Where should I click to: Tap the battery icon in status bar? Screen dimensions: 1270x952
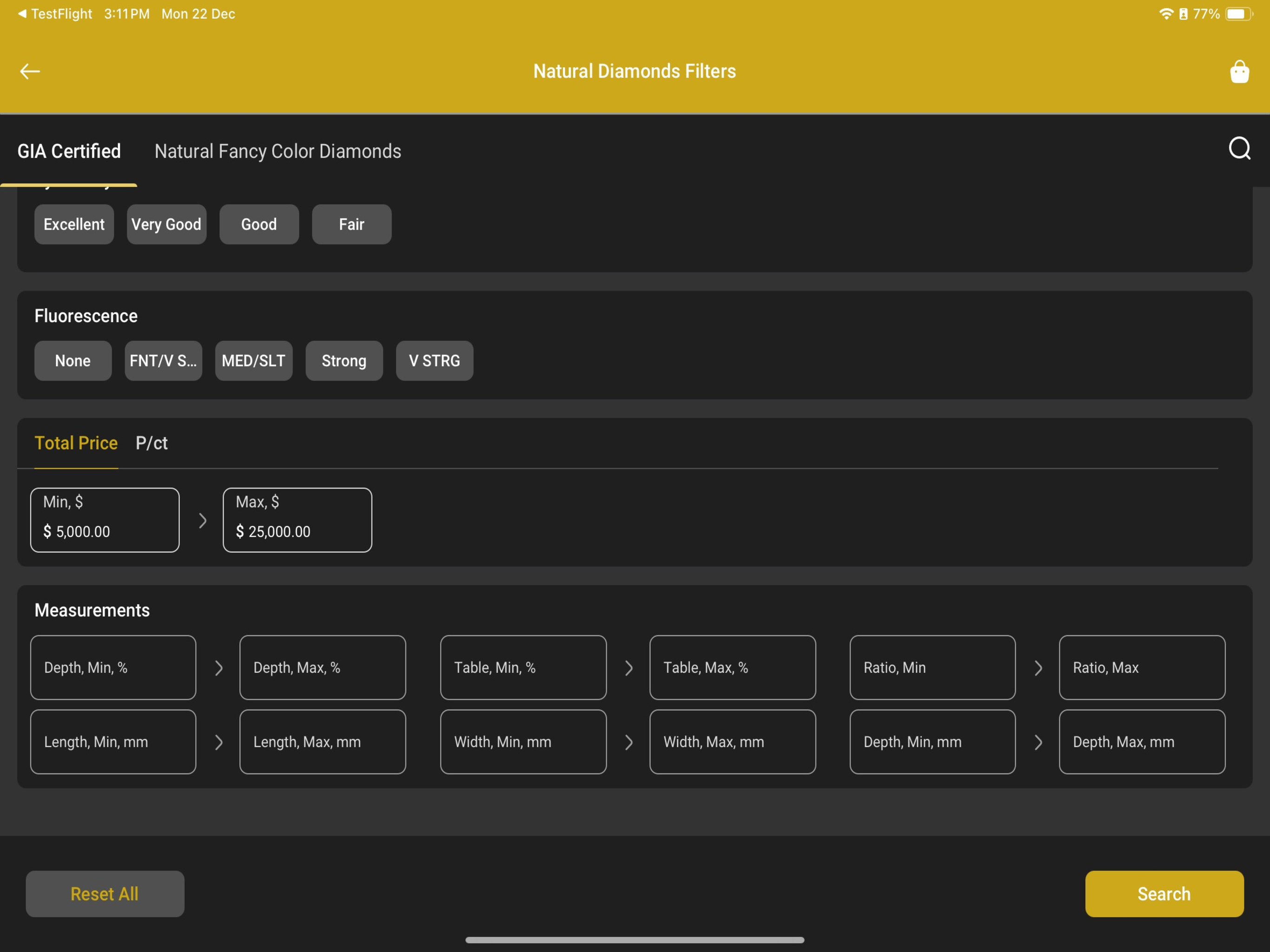[x=1238, y=14]
